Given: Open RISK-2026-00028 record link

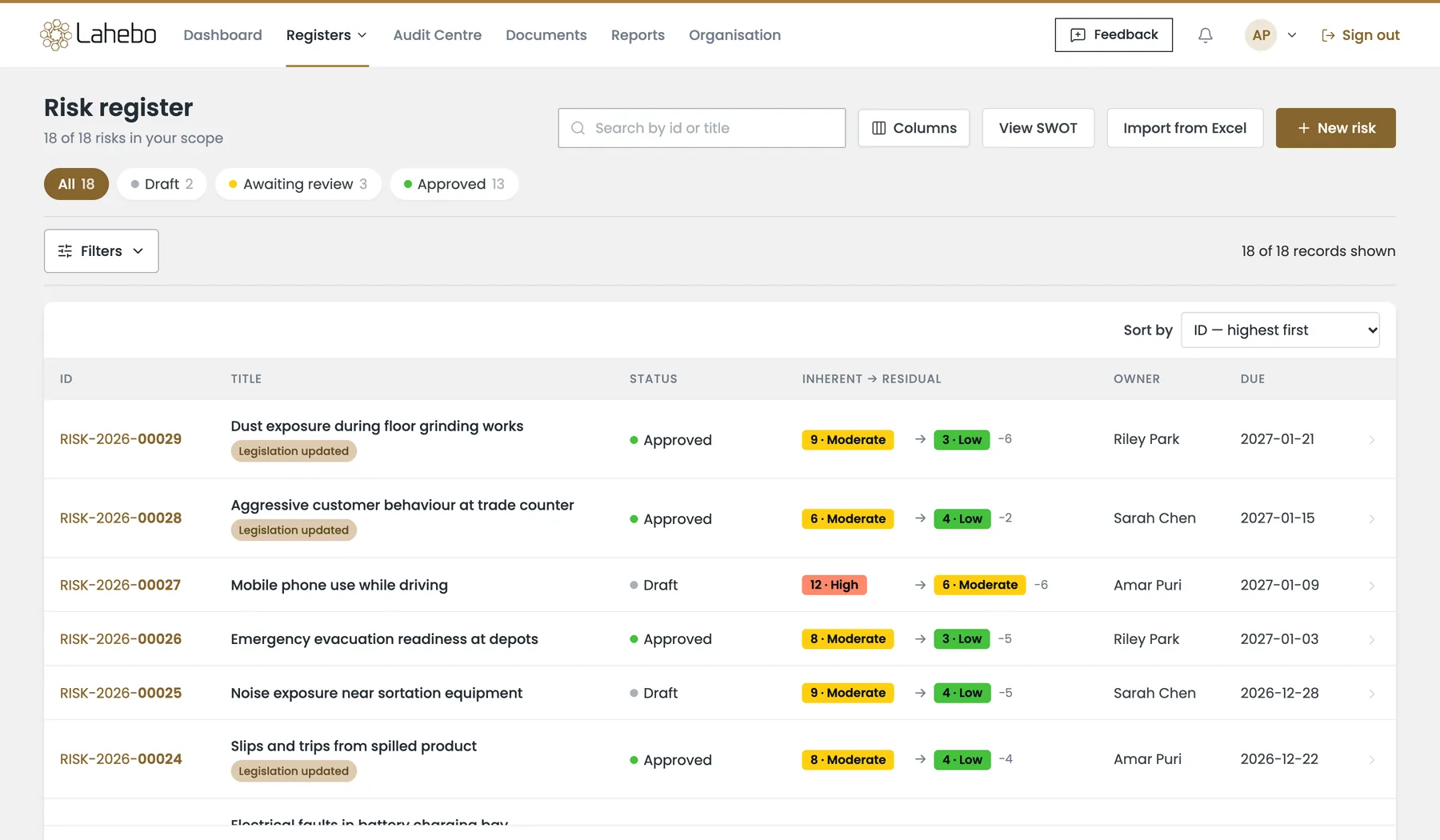Looking at the screenshot, I should [x=121, y=518].
